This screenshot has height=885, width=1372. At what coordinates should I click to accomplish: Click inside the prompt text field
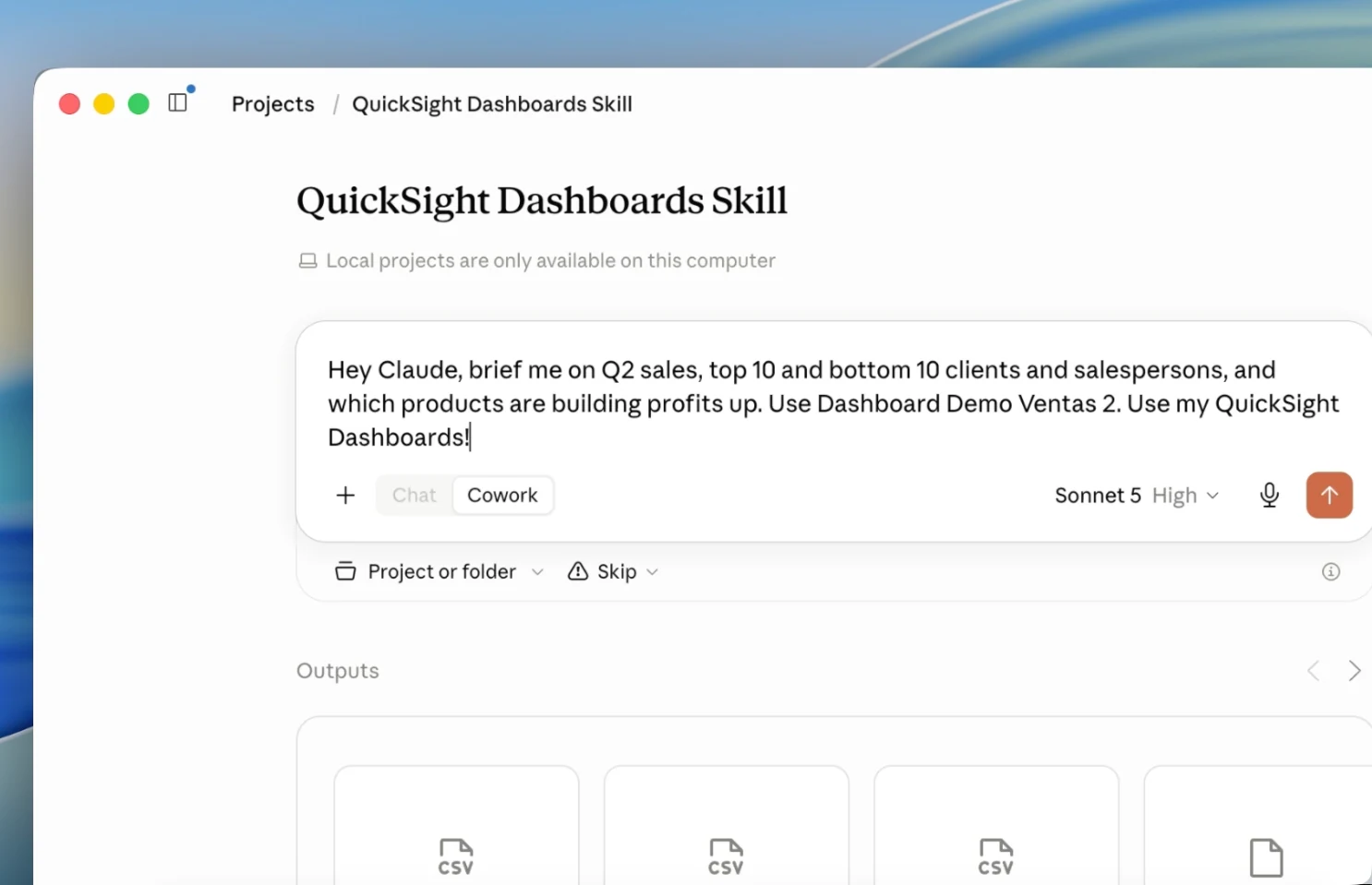tap(834, 403)
